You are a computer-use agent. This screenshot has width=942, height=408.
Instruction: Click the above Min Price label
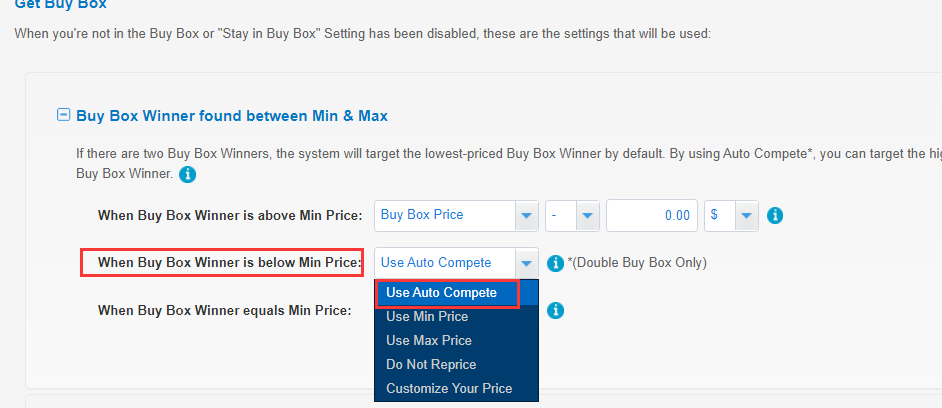click(229, 215)
